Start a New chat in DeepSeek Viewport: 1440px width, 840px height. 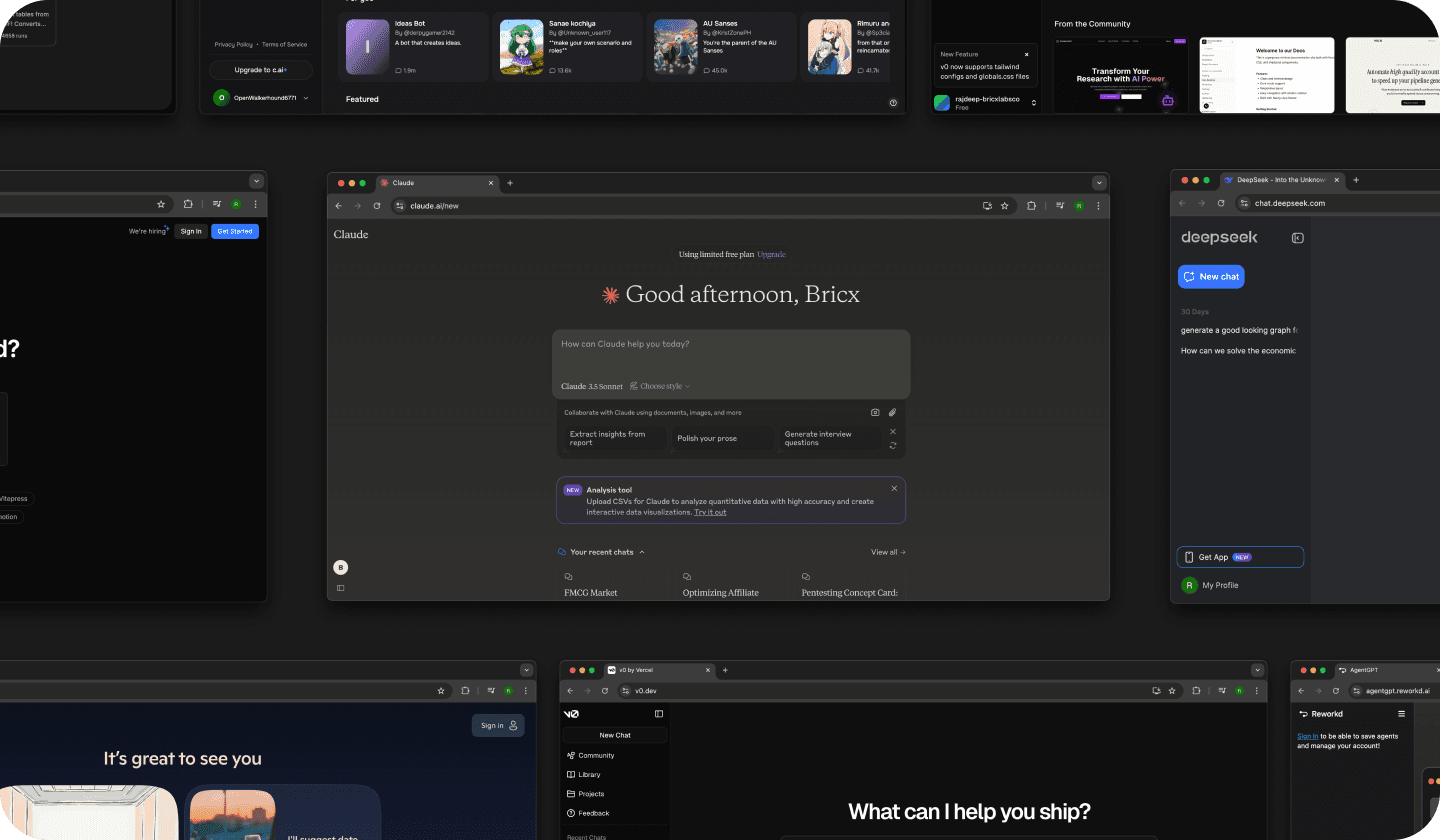point(1211,277)
